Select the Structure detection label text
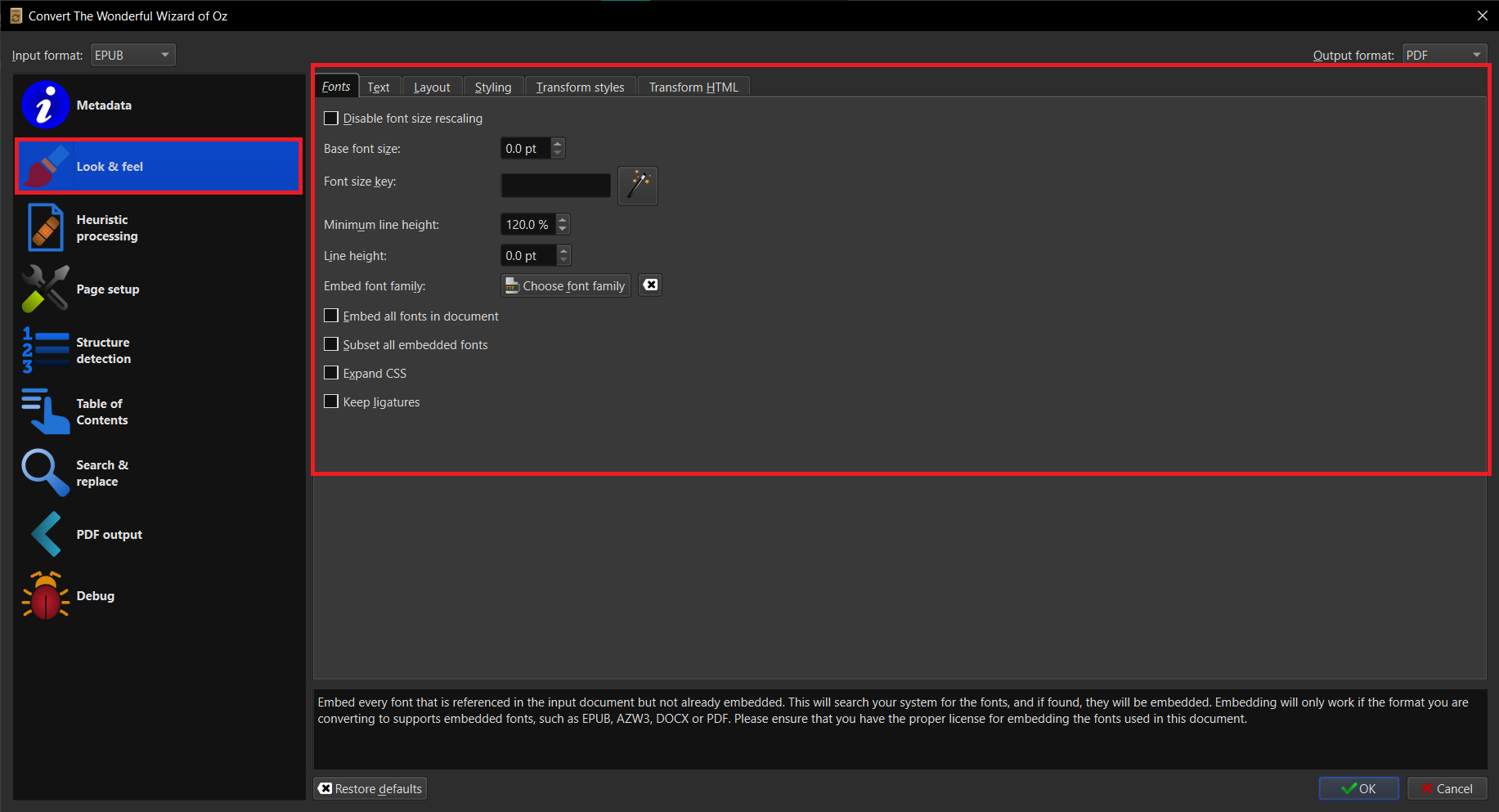1499x812 pixels. tap(104, 351)
